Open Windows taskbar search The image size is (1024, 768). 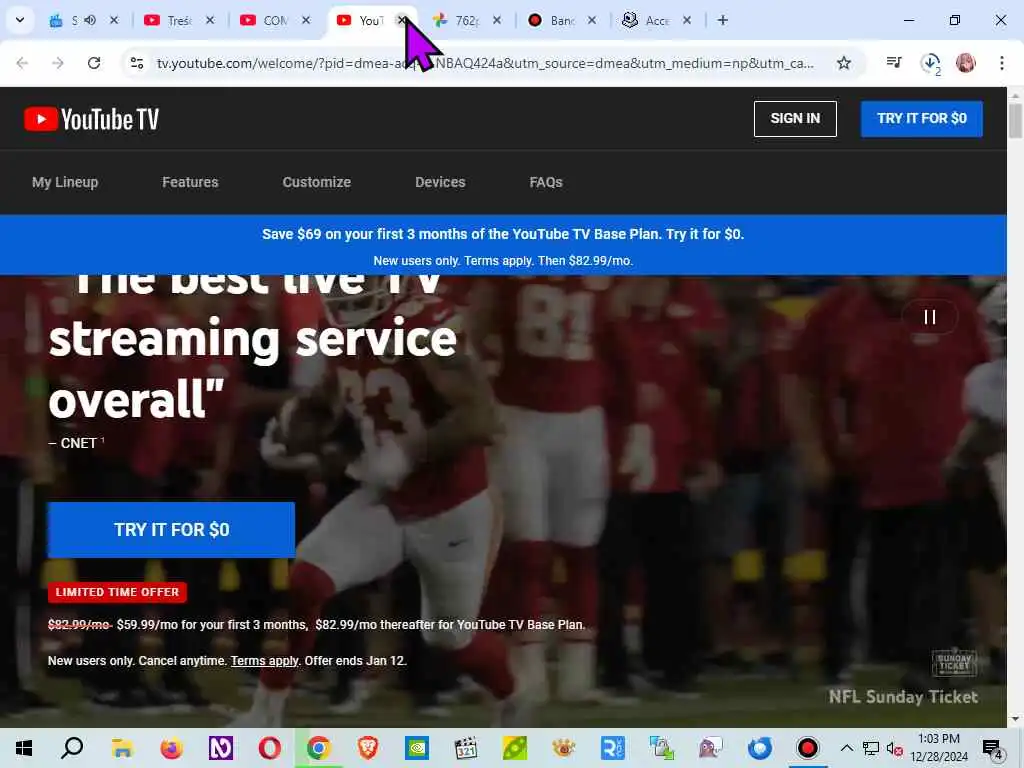tap(72, 748)
